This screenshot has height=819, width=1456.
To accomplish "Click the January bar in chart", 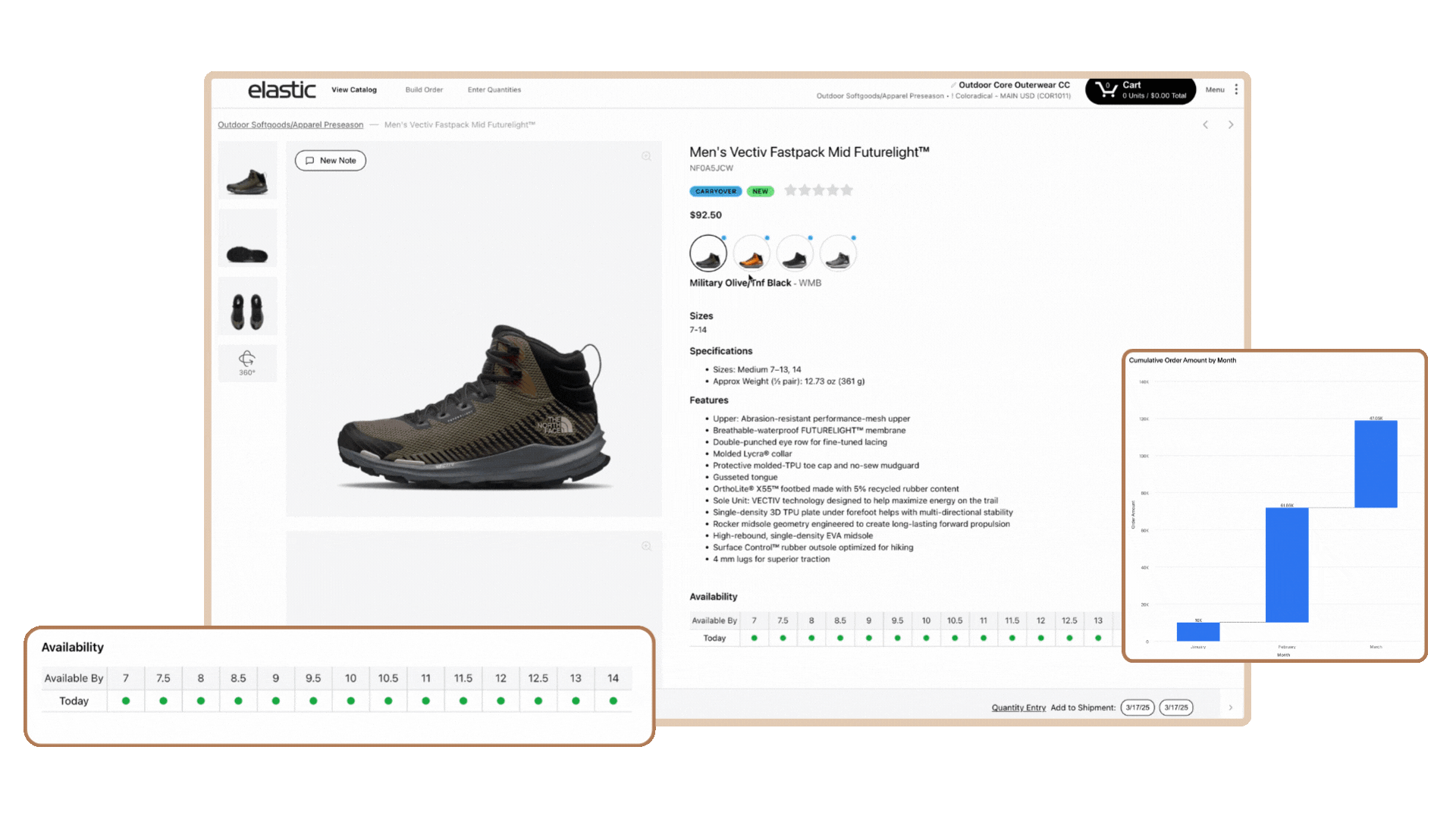I will [1198, 632].
